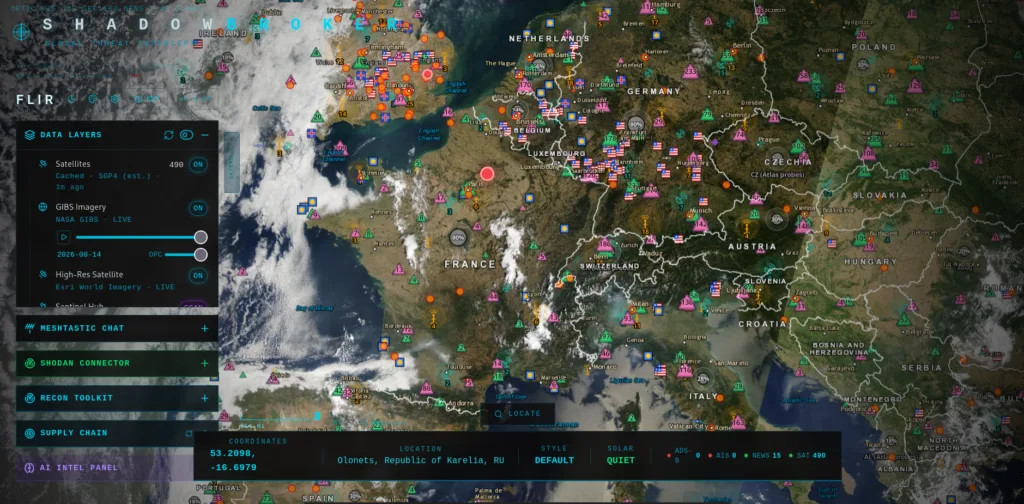
Task: Open the gear settings icon beside FLIR
Action: pos(114,99)
